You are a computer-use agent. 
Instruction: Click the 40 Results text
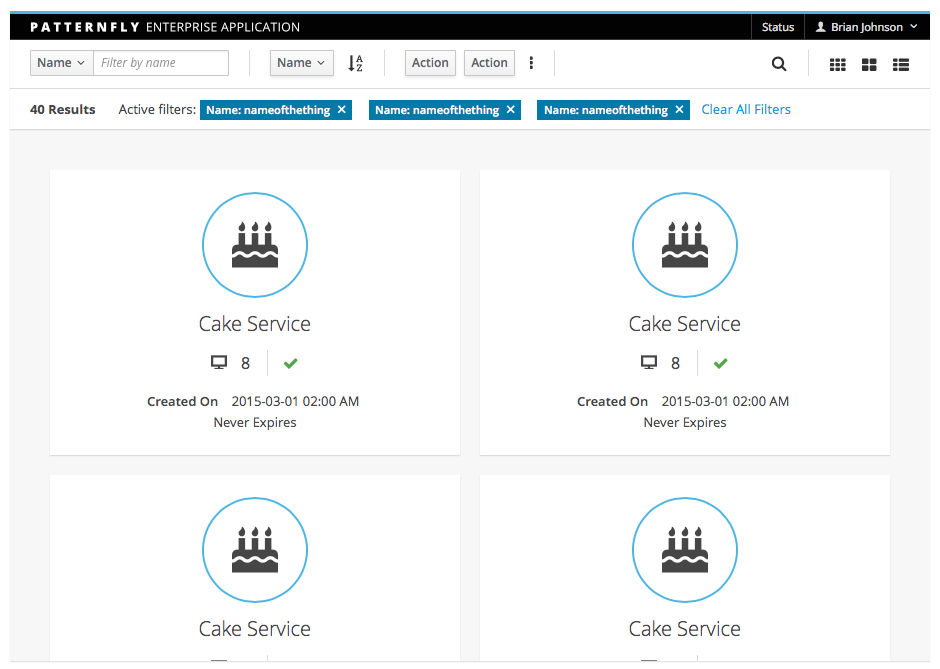tap(62, 110)
